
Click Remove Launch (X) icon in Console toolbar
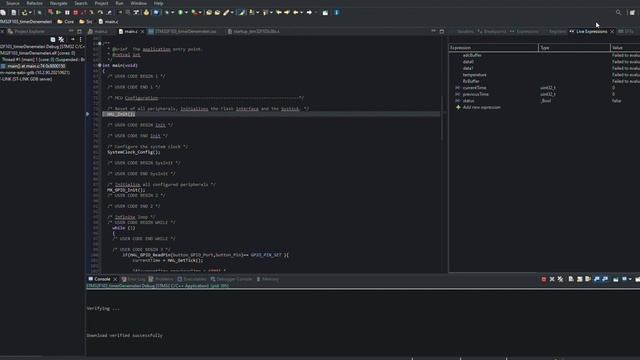552,279
